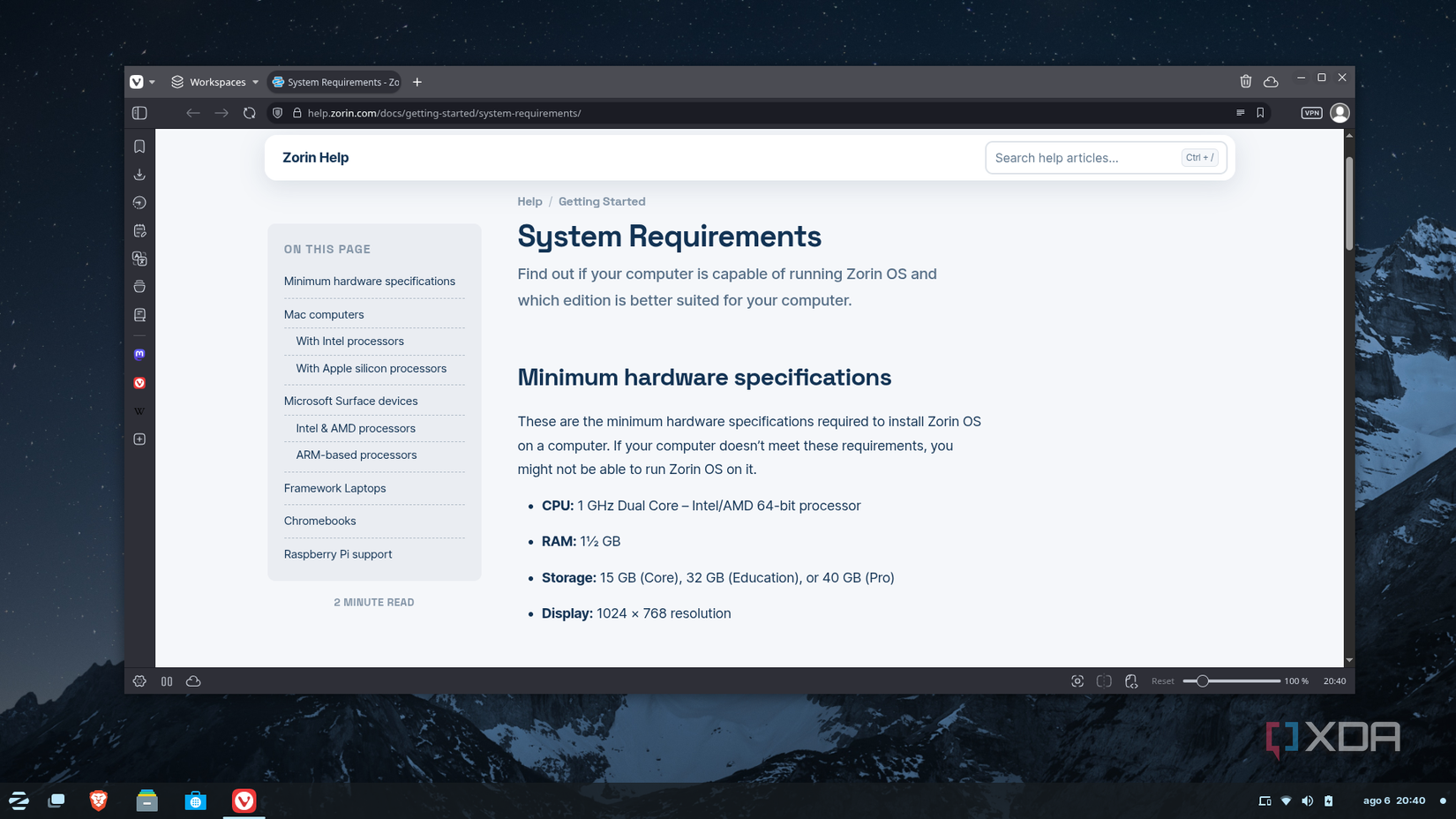Toggle the sidebar panel visibility
The width and height of the screenshot is (1456, 819).
(139, 113)
